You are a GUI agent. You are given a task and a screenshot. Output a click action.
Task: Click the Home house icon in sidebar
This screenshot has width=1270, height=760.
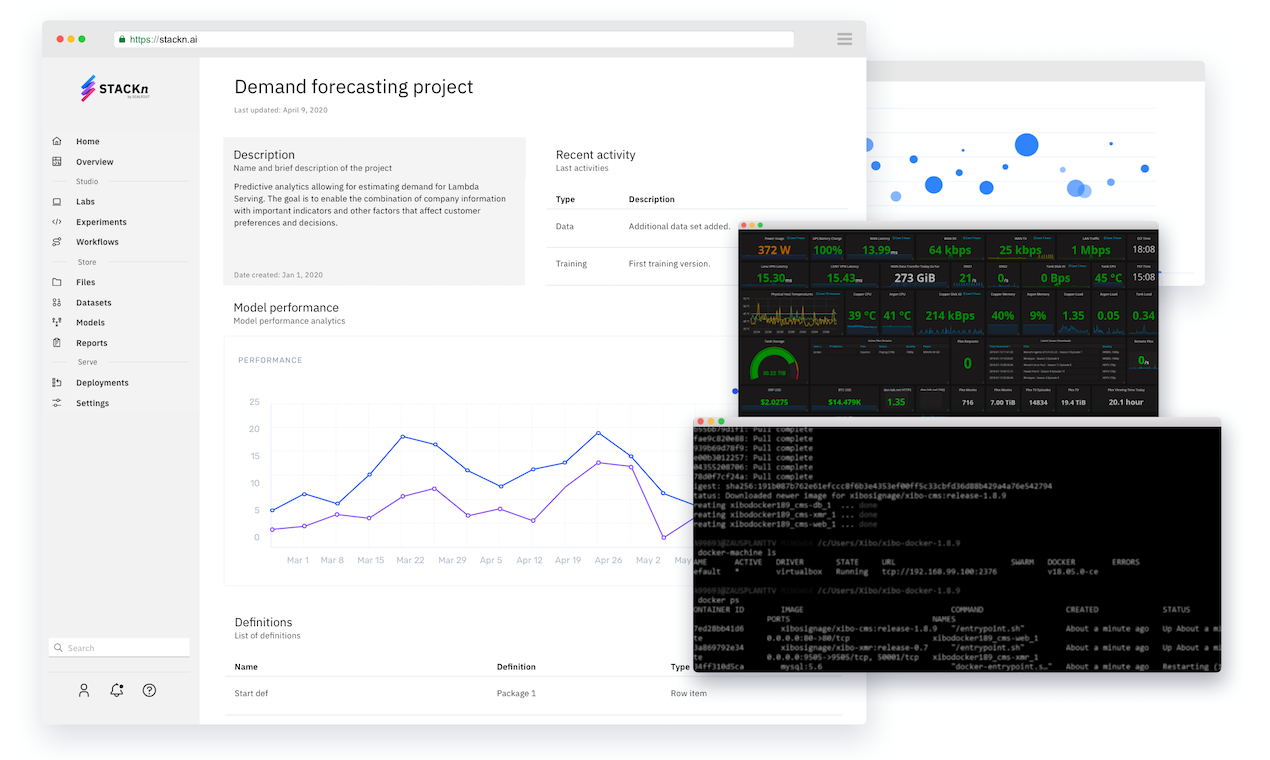(57, 141)
